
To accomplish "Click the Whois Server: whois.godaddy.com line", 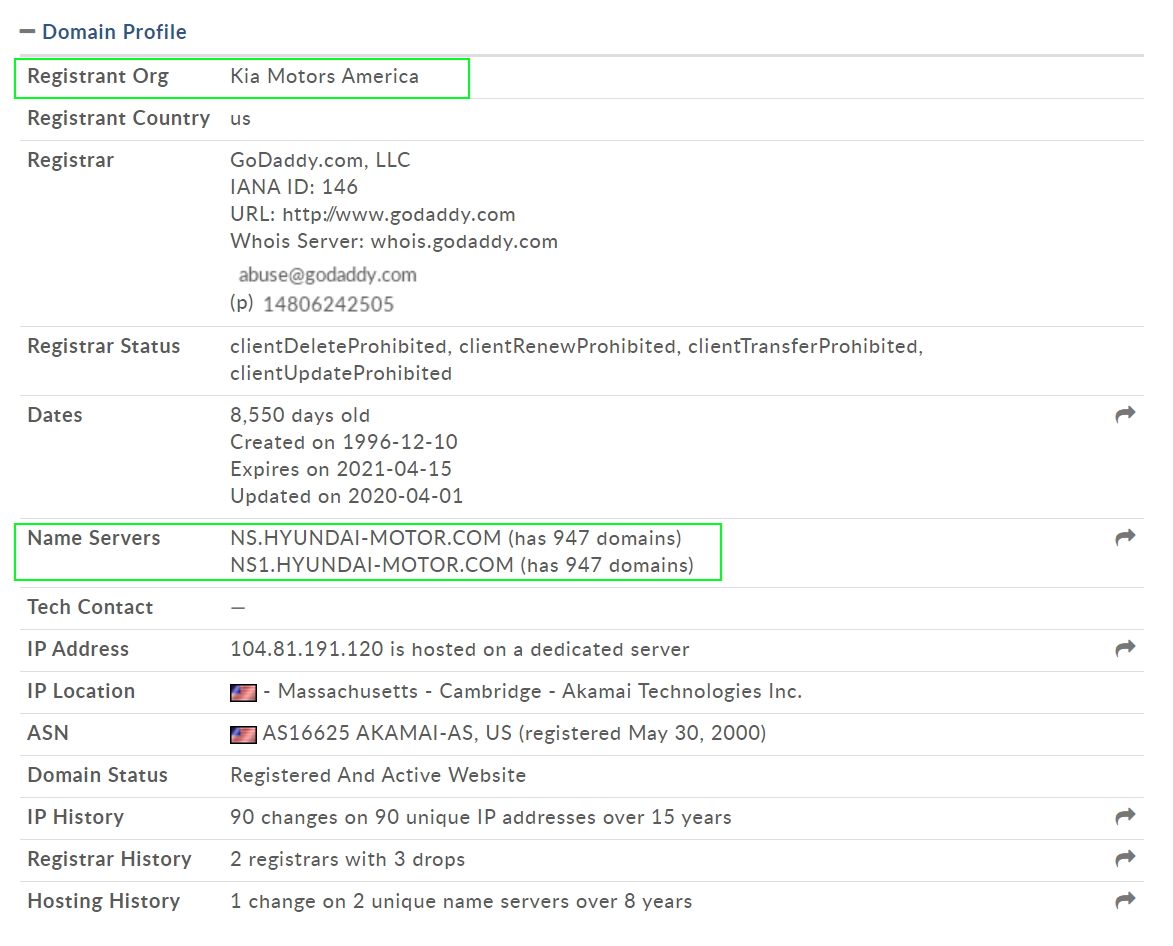I will (x=394, y=242).
